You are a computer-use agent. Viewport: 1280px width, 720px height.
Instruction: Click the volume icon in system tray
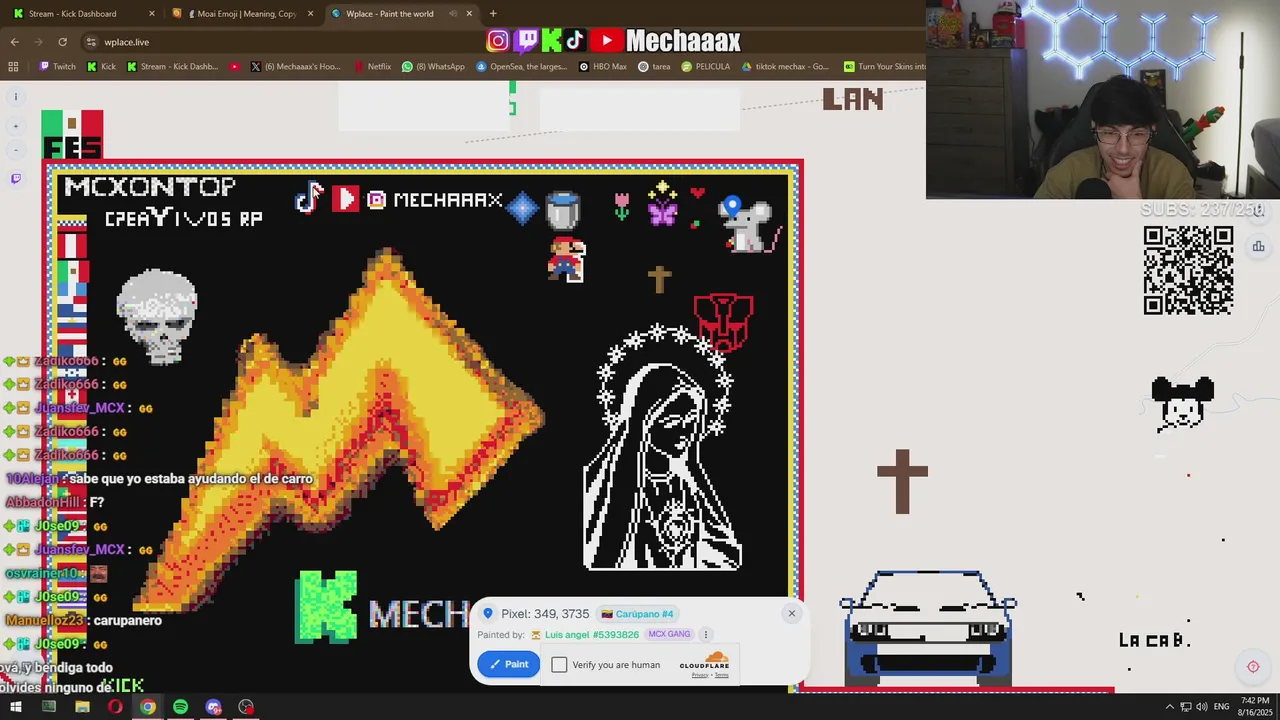tap(1202, 707)
